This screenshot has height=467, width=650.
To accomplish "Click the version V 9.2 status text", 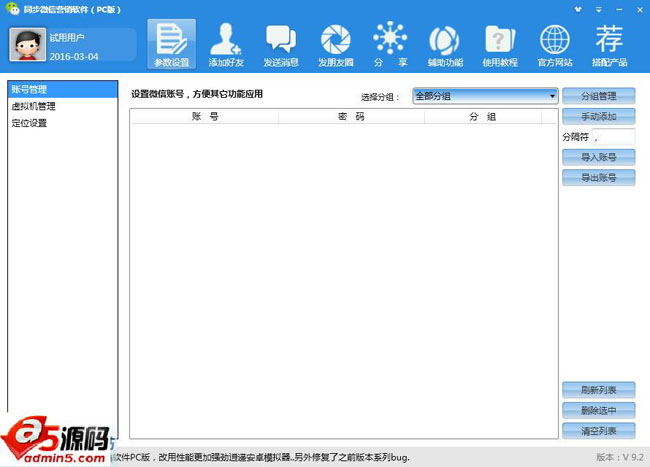I will [x=620, y=457].
